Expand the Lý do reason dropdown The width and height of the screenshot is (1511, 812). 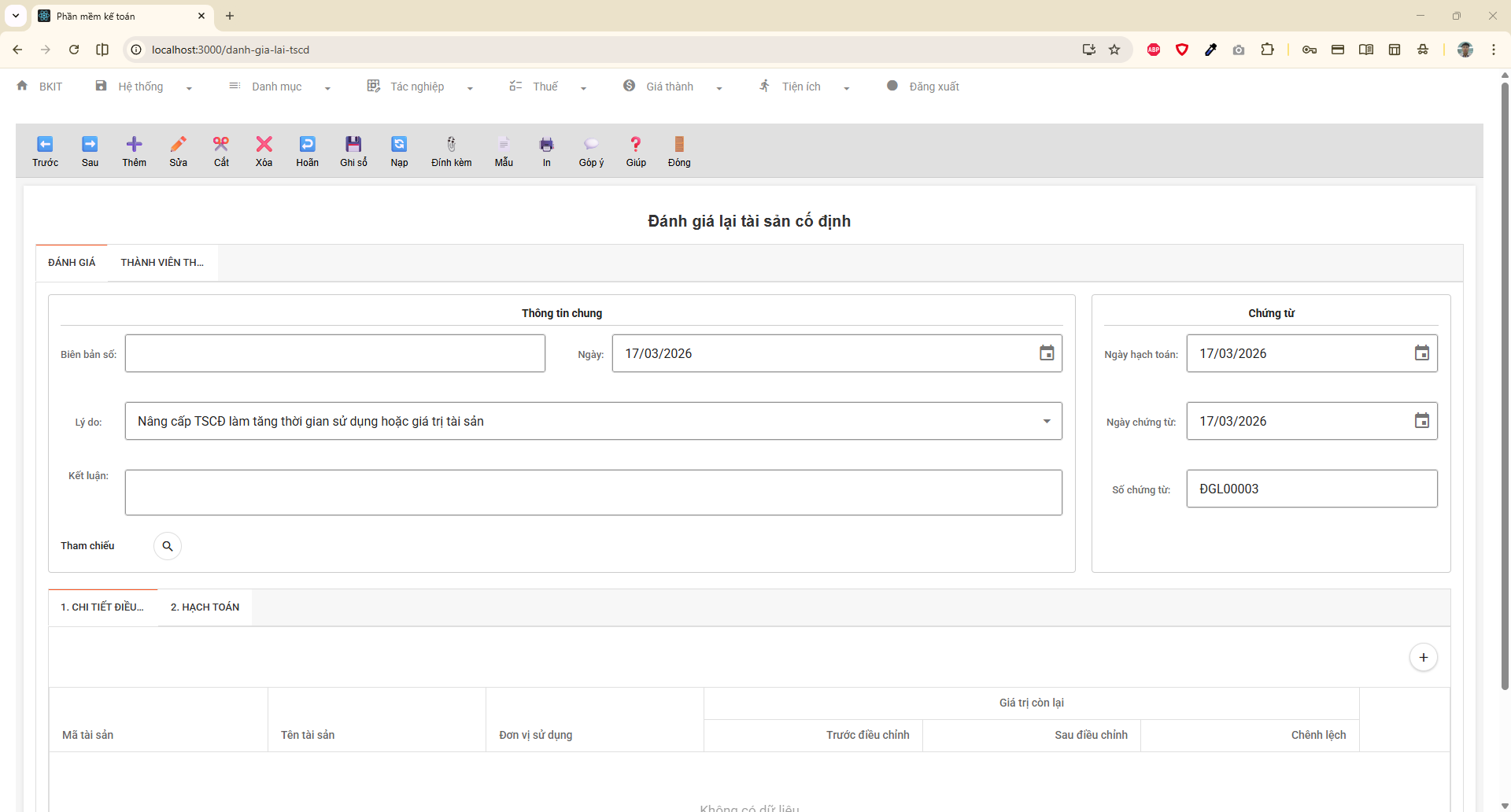pyautogui.click(x=1046, y=421)
